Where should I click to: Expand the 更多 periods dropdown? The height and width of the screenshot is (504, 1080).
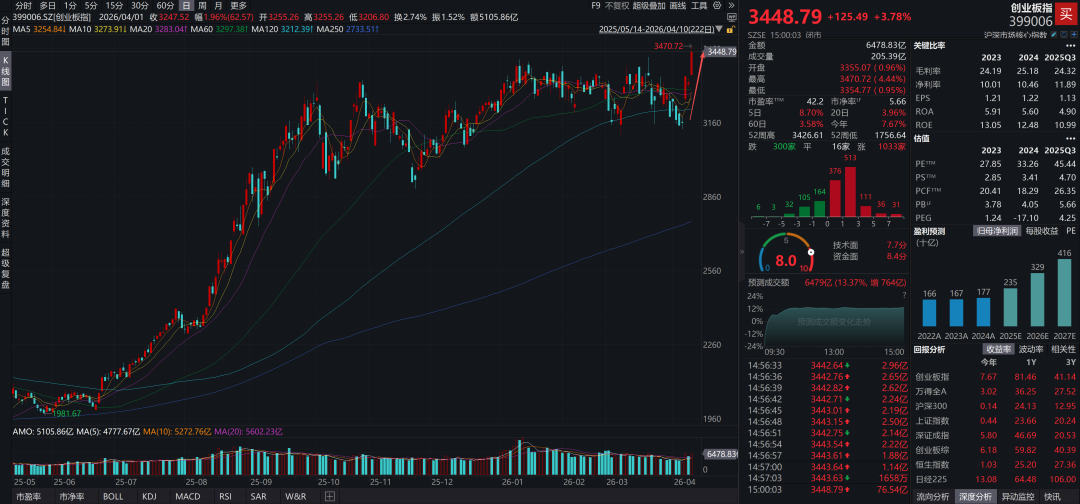tap(238, 6)
